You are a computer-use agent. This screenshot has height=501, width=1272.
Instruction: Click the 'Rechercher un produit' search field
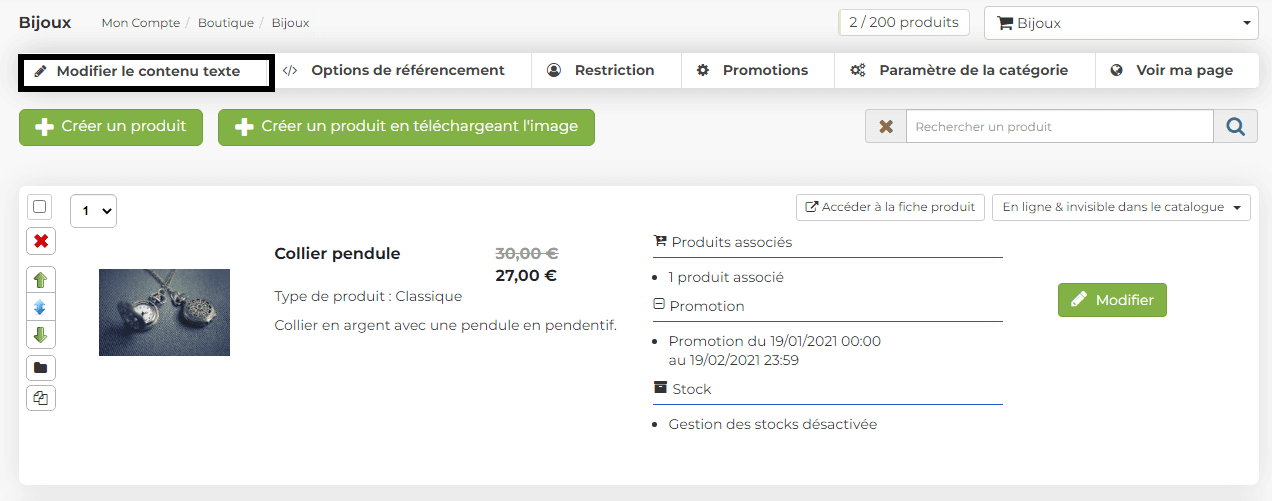coord(1058,127)
